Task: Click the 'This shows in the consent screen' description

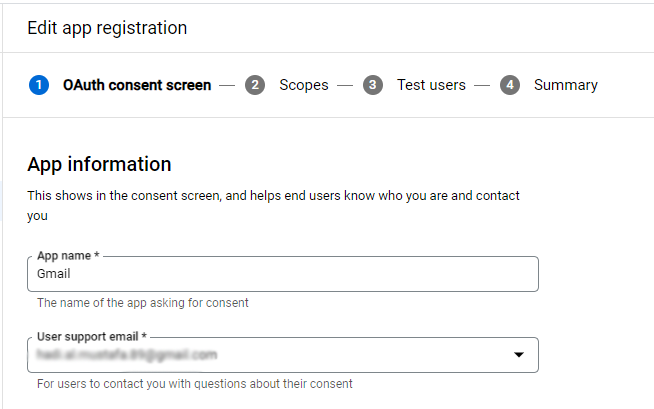Action: pos(273,206)
